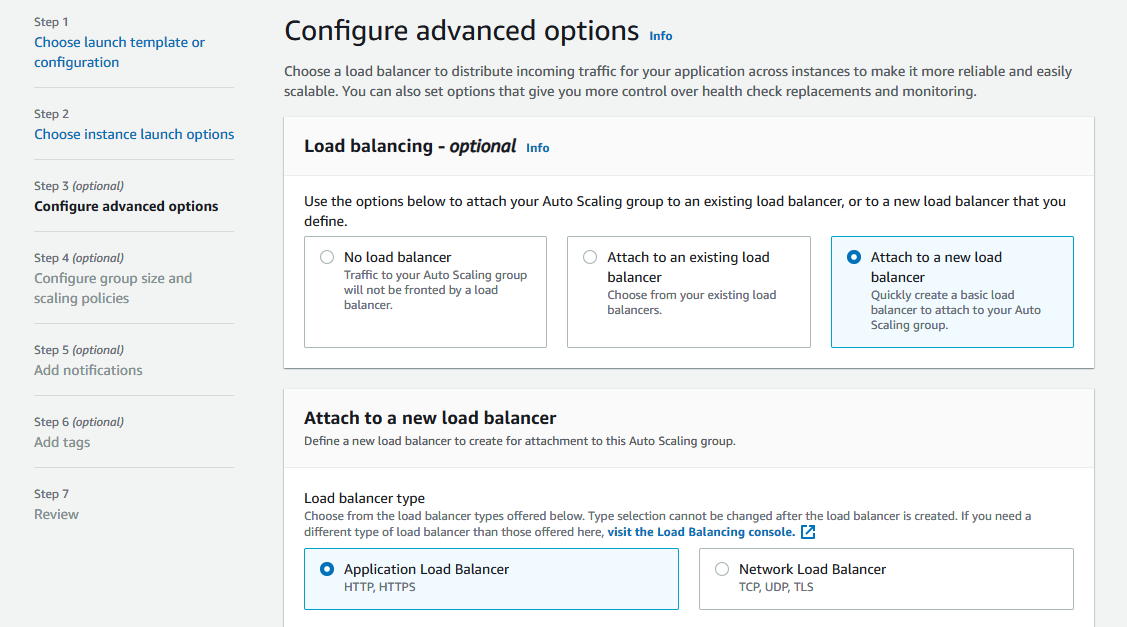Select Network Load Balancer type
Image resolution: width=1127 pixels, height=627 pixels.
(x=722, y=569)
